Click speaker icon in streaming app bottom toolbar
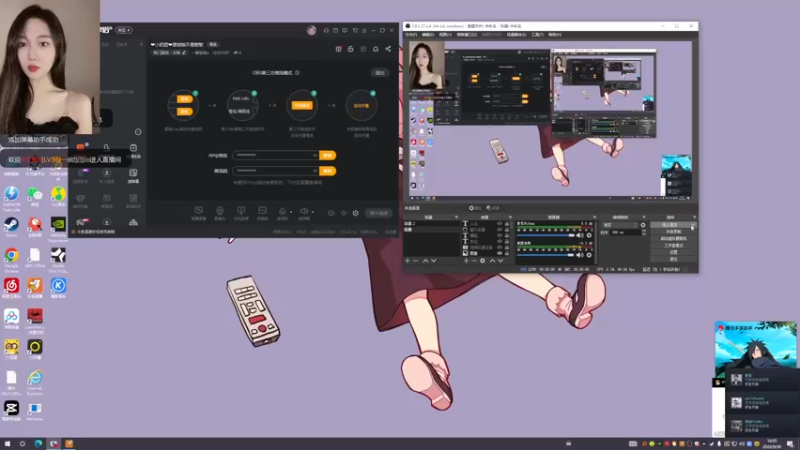The height and width of the screenshot is (450, 800). coord(304,211)
